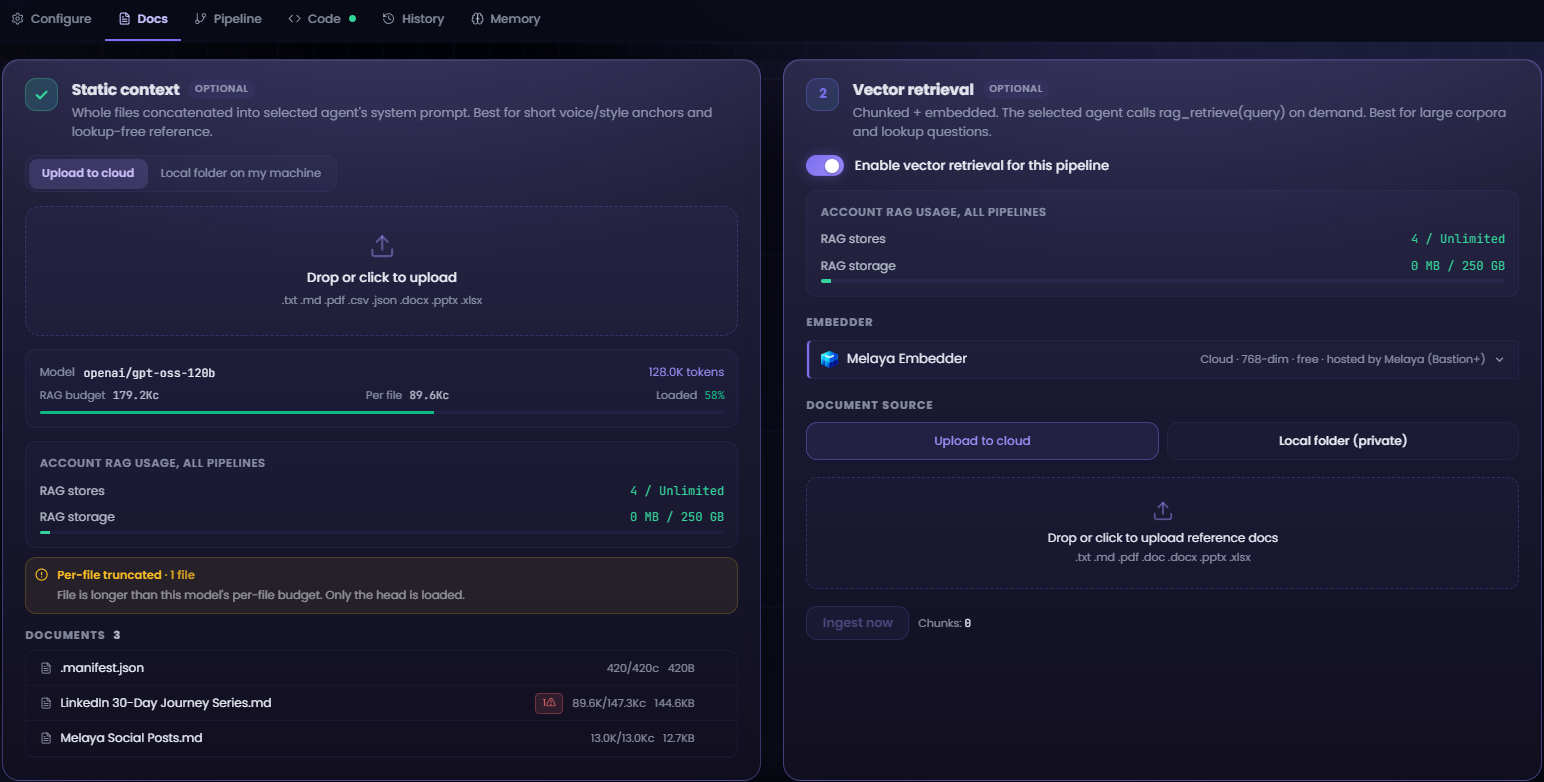Select Local folder on my machine option

coord(241,173)
